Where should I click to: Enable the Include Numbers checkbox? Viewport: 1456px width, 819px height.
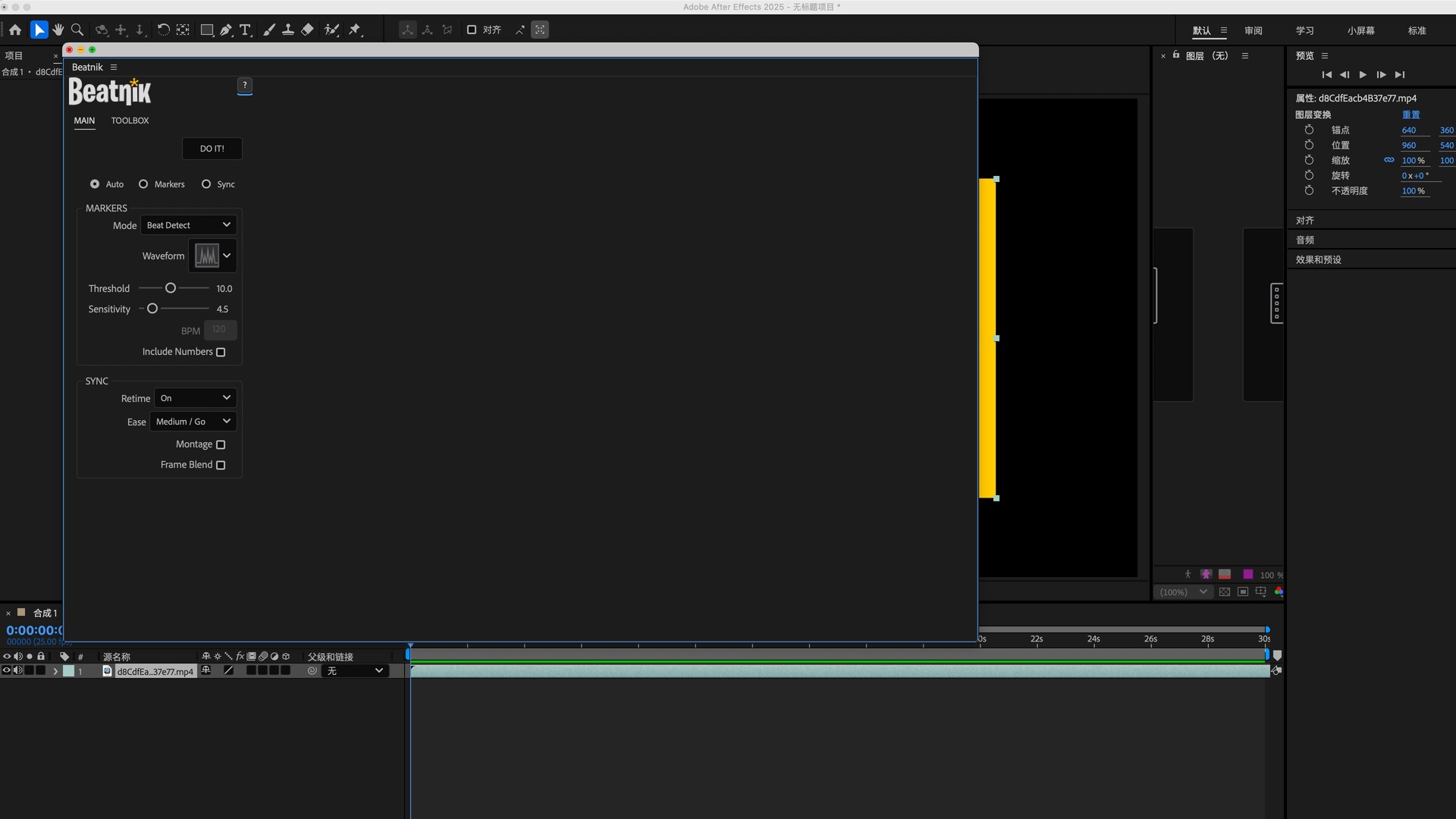point(221,352)
